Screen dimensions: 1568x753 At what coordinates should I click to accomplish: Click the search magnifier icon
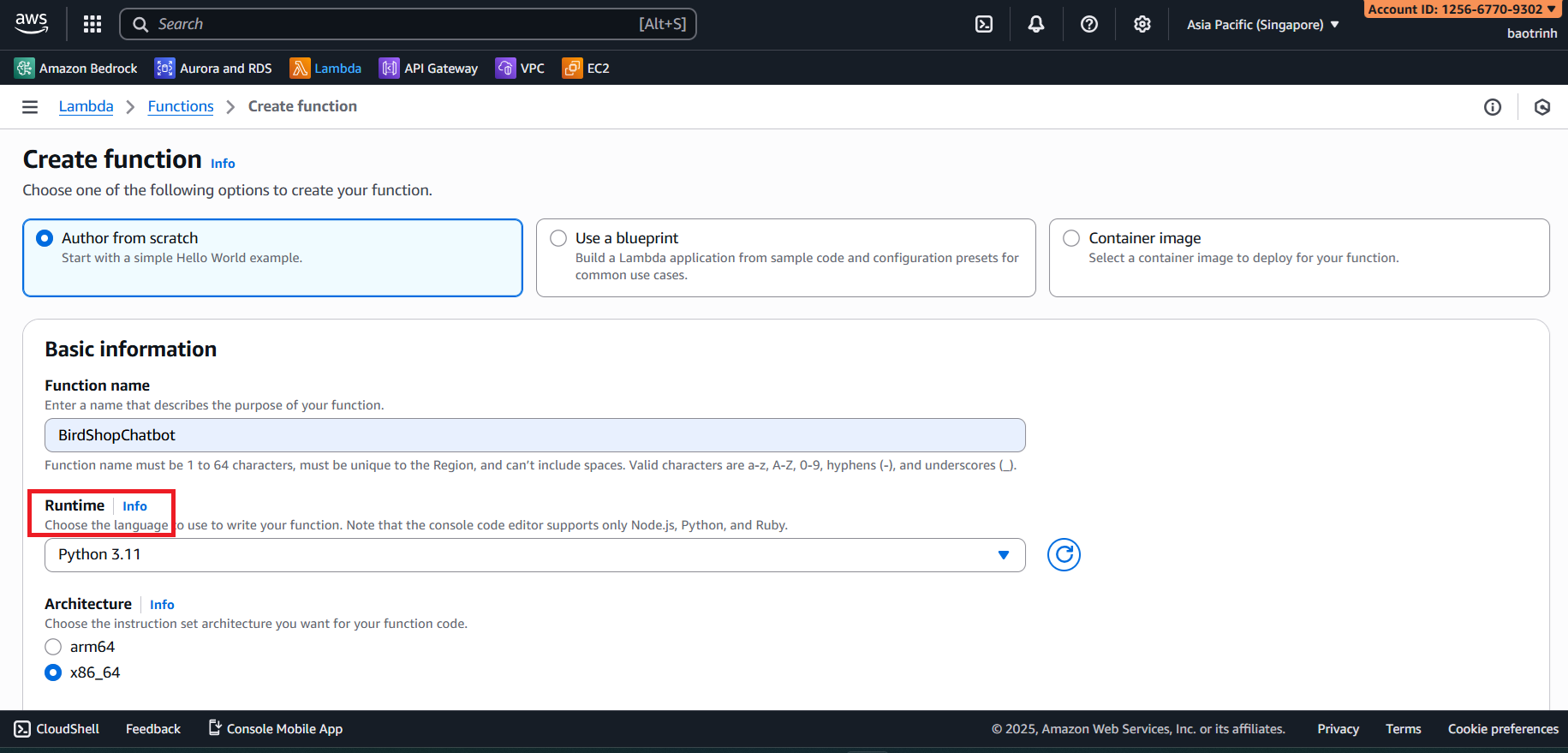coord(140,24)
